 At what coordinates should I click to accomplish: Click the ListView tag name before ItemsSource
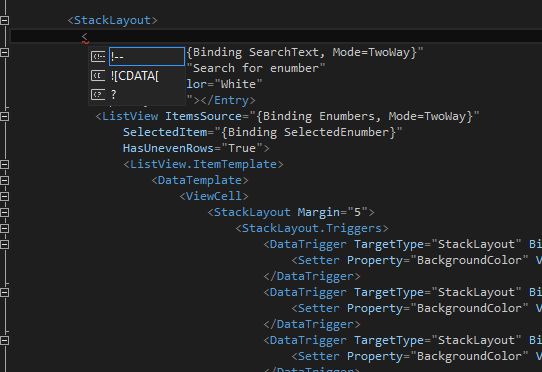[x=130, y=116]
